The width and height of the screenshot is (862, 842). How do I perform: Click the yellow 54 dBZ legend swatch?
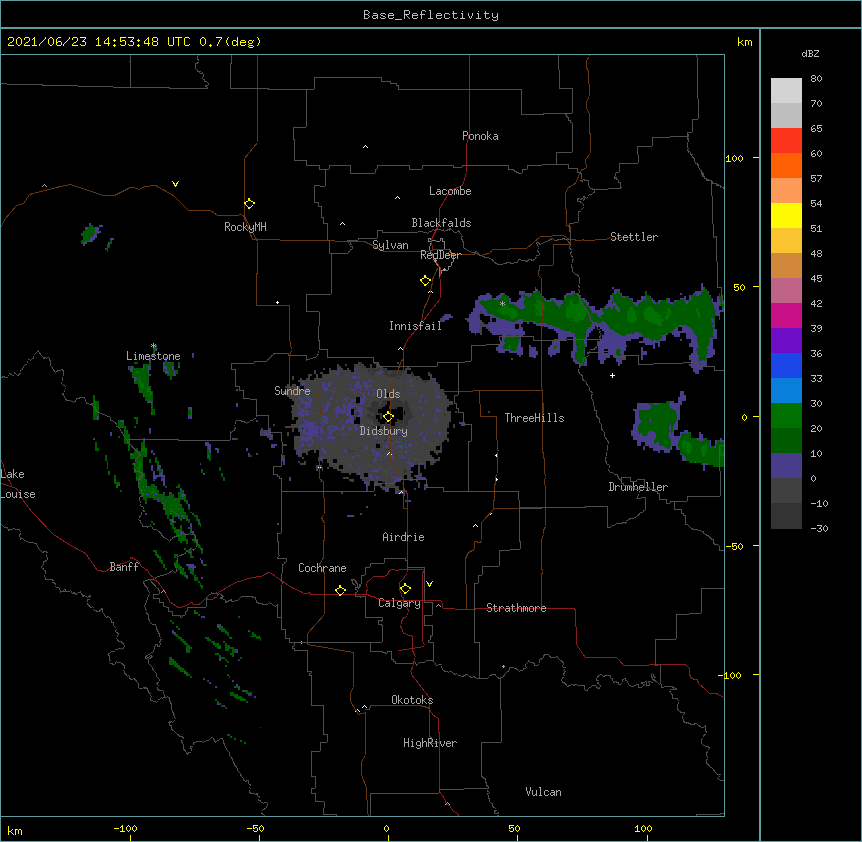[x=786, y=215]
